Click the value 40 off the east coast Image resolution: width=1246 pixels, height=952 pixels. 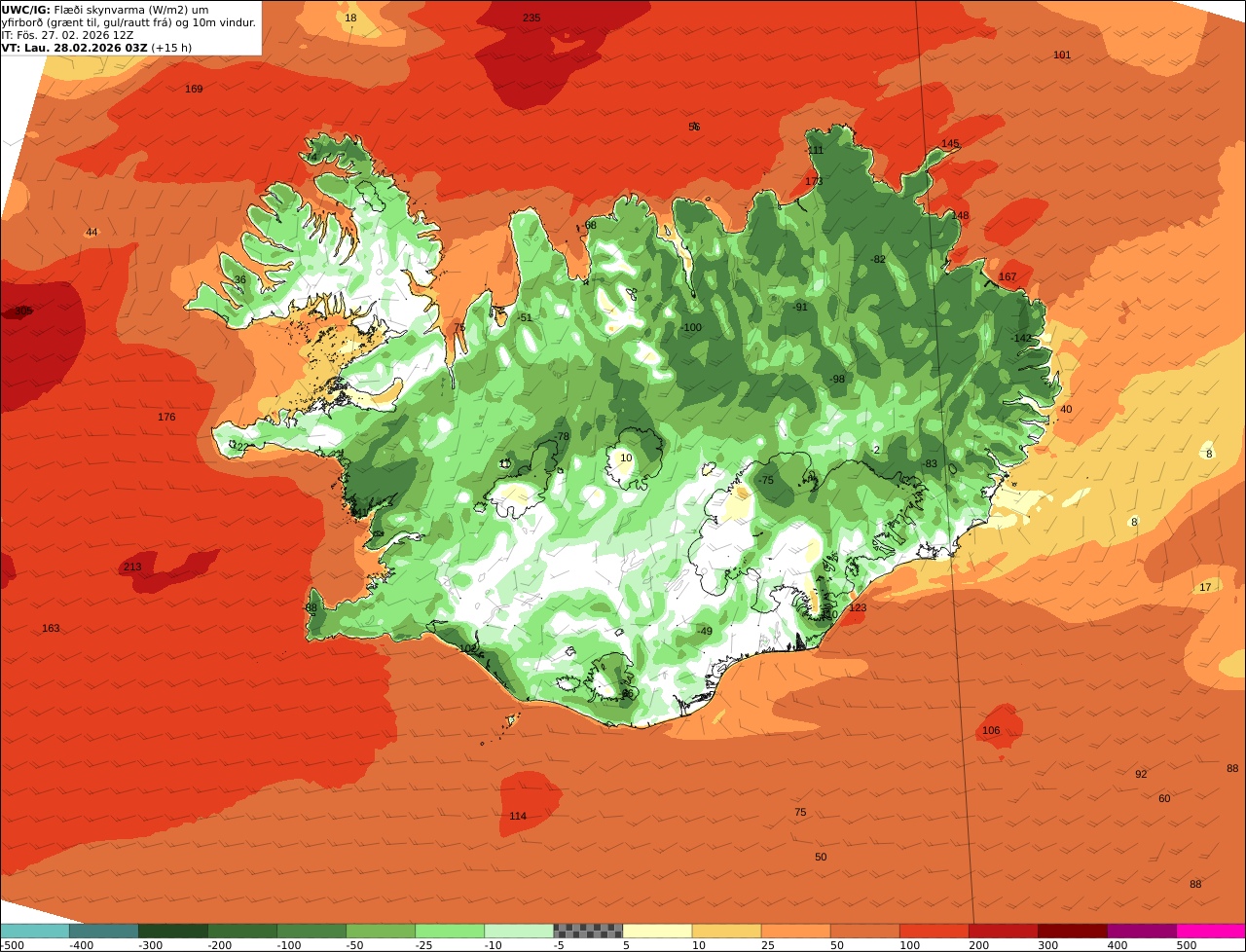[1066, 409]
